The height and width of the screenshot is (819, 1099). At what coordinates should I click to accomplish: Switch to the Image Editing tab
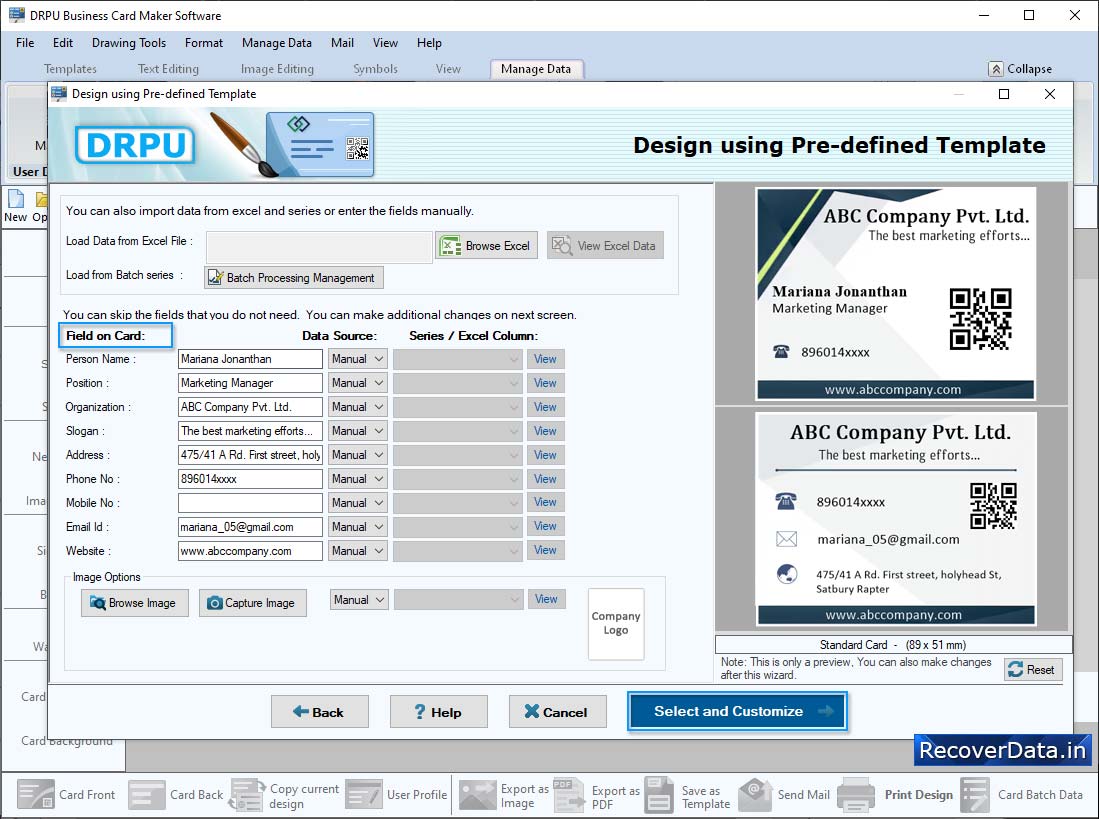[277, 69]
